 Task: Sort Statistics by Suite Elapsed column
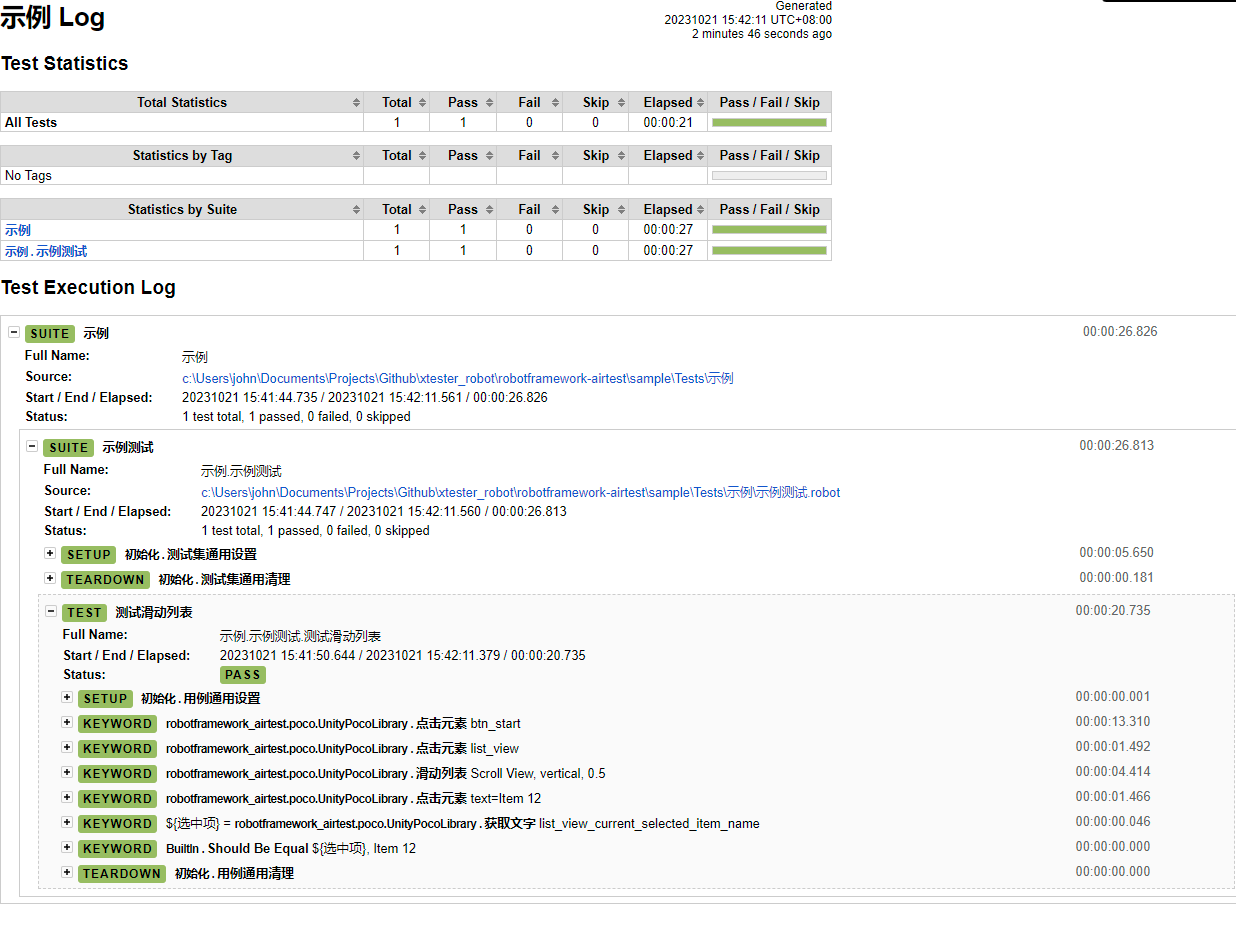[x=668, y=209]
